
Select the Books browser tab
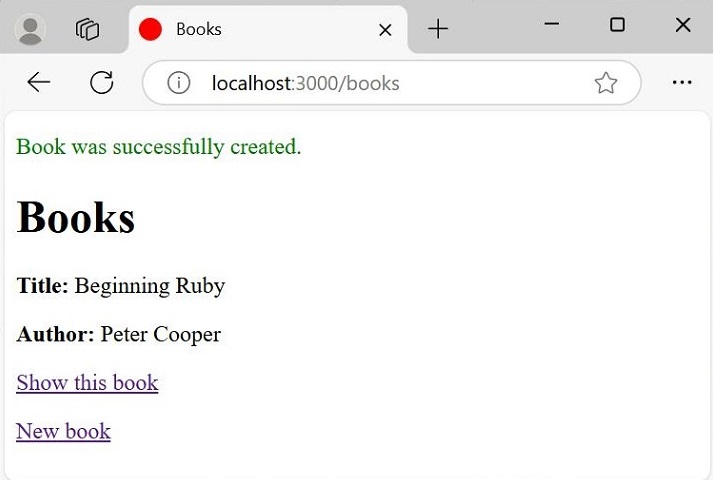point(250,29)
